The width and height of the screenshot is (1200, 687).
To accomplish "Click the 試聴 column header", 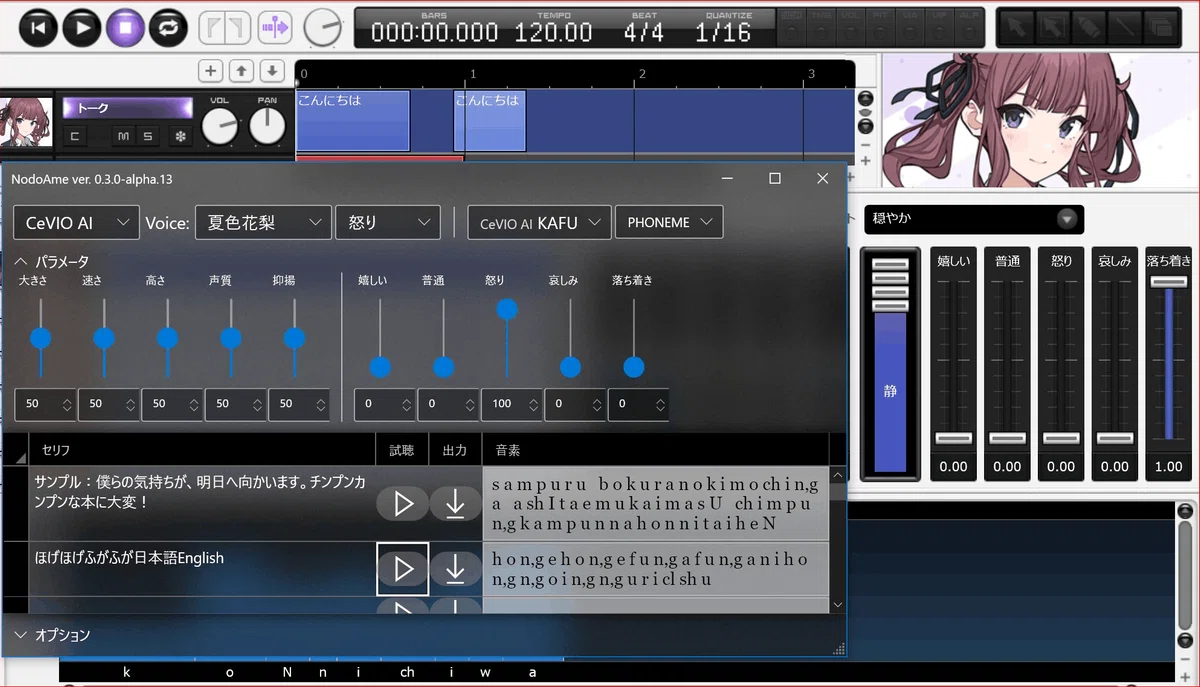I will point(402,450).
